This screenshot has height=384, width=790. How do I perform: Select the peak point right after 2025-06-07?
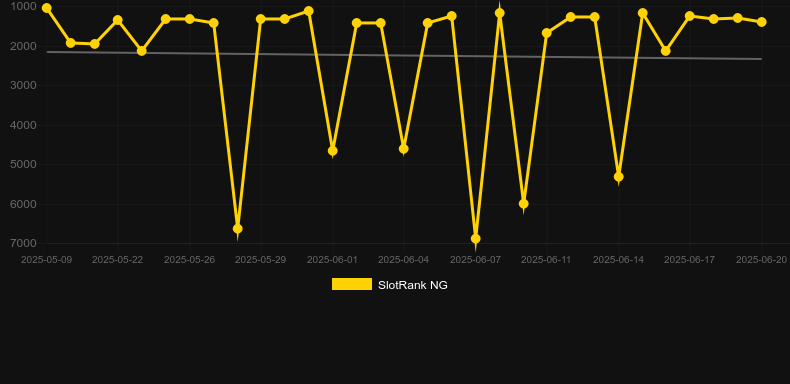pos(500,13)
